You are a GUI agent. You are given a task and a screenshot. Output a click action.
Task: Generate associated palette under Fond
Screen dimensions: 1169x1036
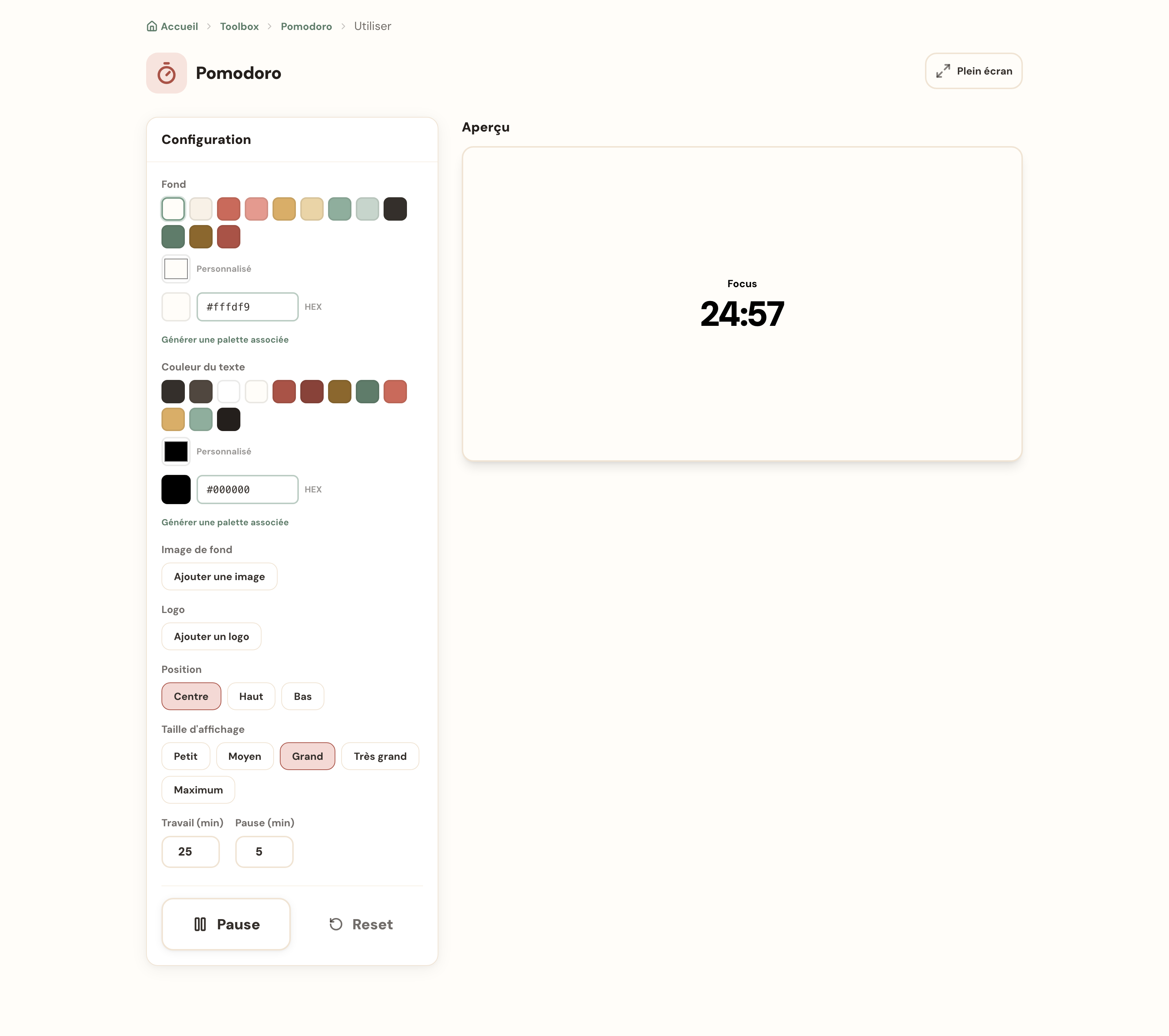225,340
